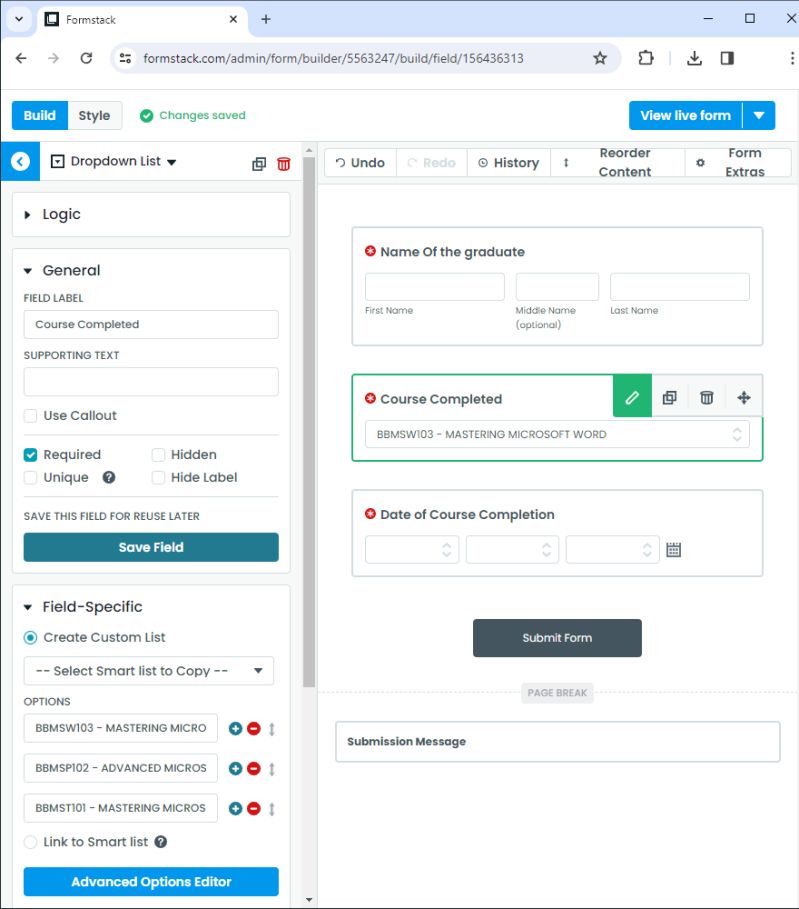Click the First Name input box
This screenshot has width=799, height=909.
tap(435, 287)
